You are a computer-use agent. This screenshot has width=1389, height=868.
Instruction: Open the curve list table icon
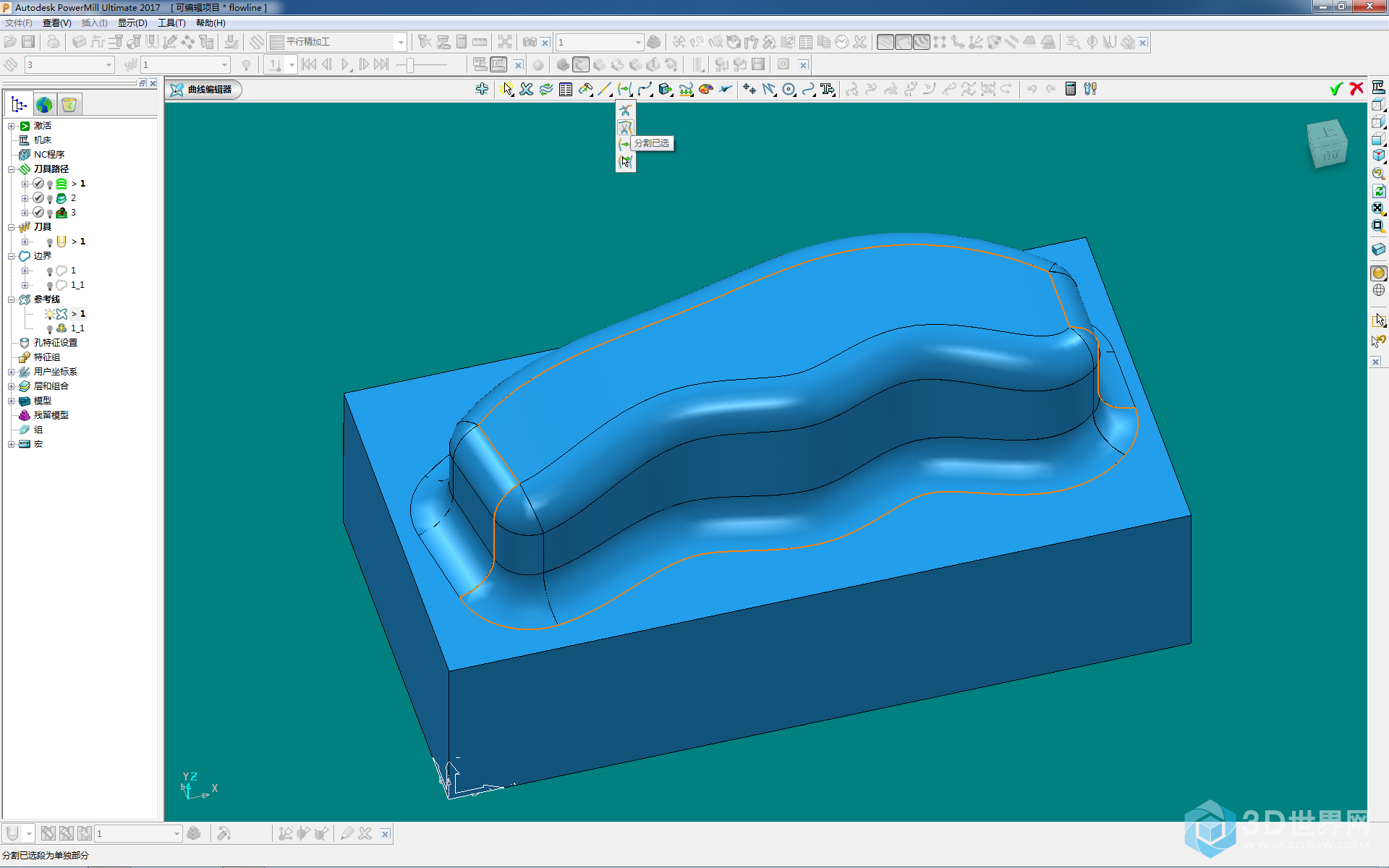[566, 89]
